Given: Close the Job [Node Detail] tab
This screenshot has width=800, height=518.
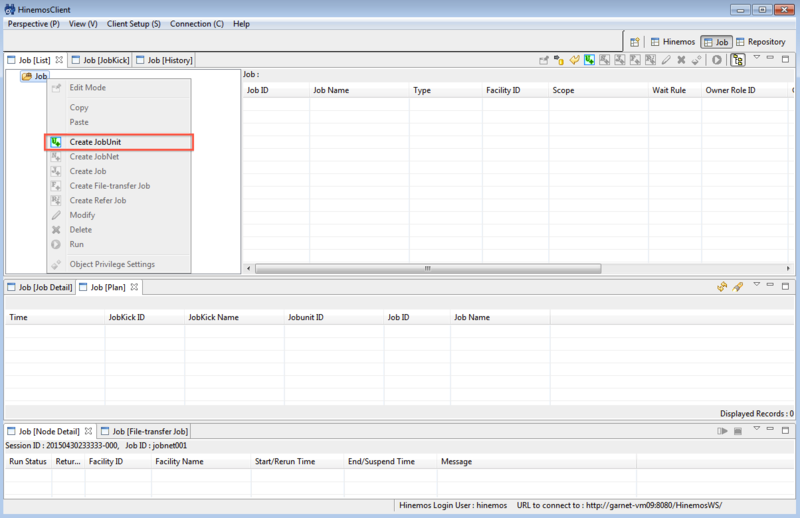Looking at the screenshot, I should (x=88, y=431).
